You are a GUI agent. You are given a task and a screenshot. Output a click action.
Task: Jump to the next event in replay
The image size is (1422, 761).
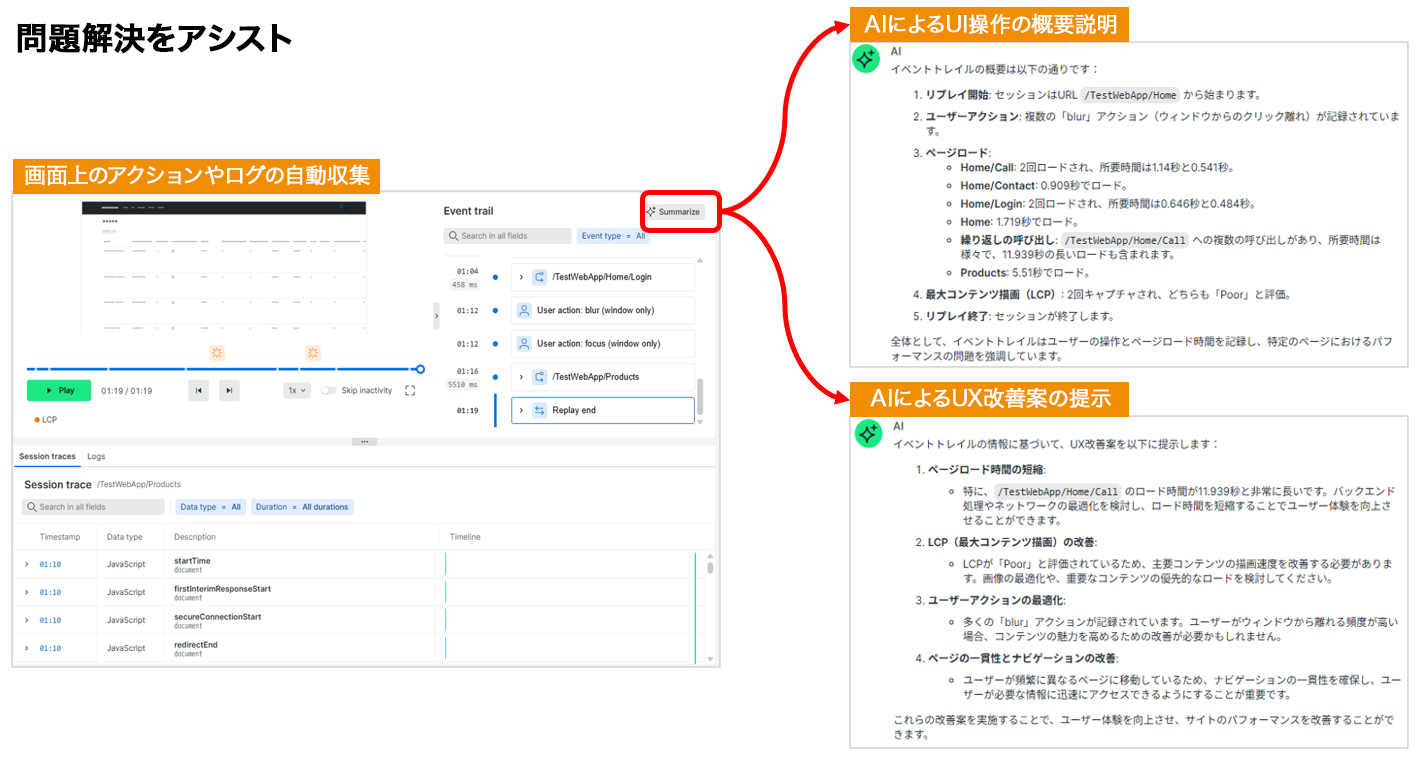(x=230, y=390)
